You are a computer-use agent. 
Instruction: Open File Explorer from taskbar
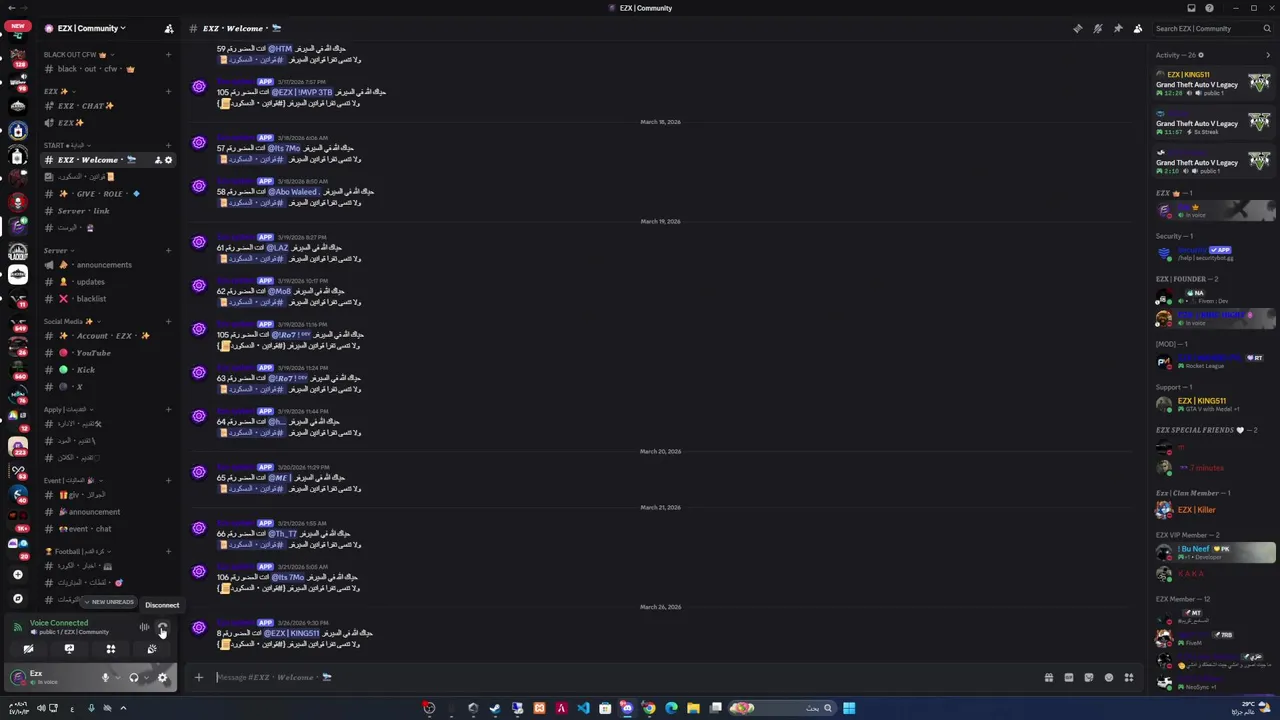coord(693,708)
